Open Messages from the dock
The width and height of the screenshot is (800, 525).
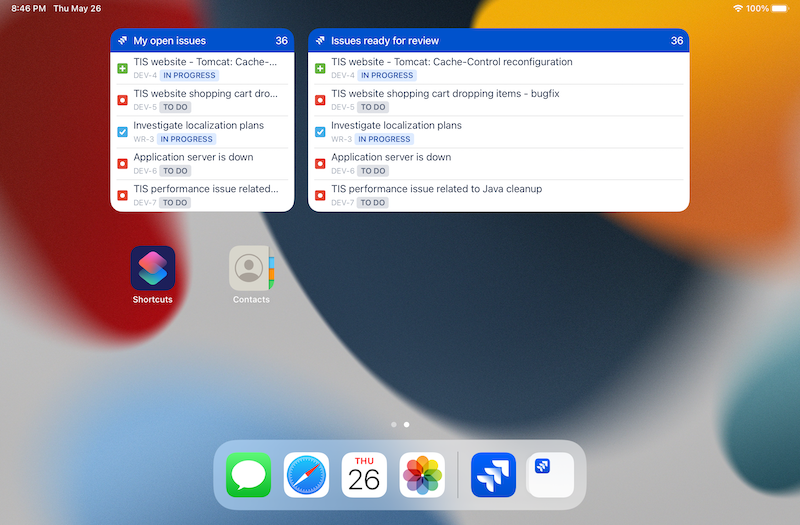[248, 474]
